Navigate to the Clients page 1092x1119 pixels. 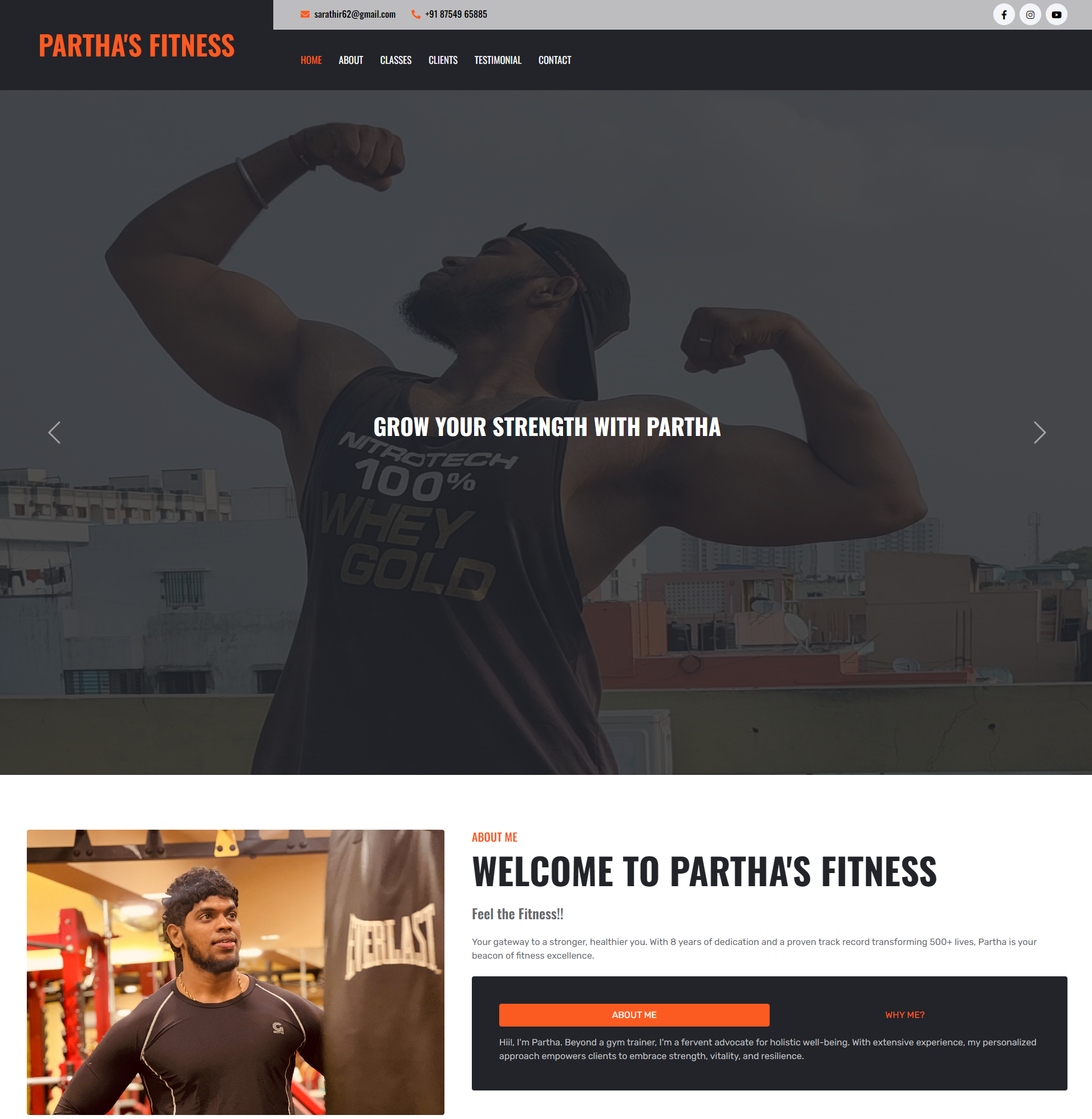pos(443,60)
